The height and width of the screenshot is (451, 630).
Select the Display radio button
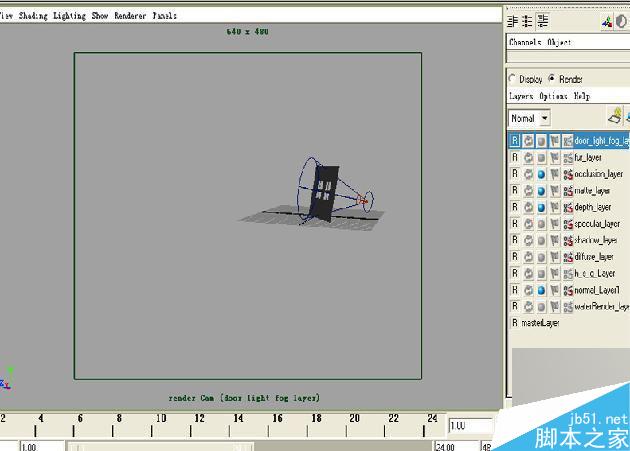click(512, 78)
